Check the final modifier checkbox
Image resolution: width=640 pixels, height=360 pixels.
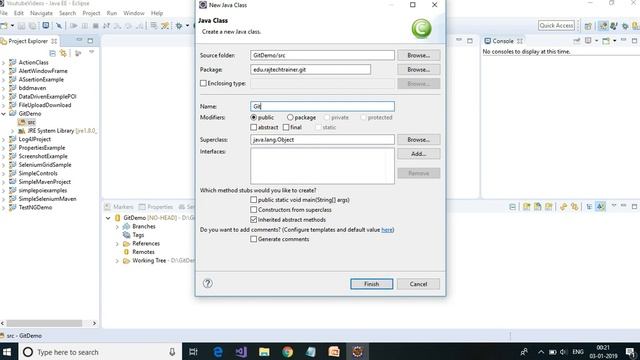(286, 127)
